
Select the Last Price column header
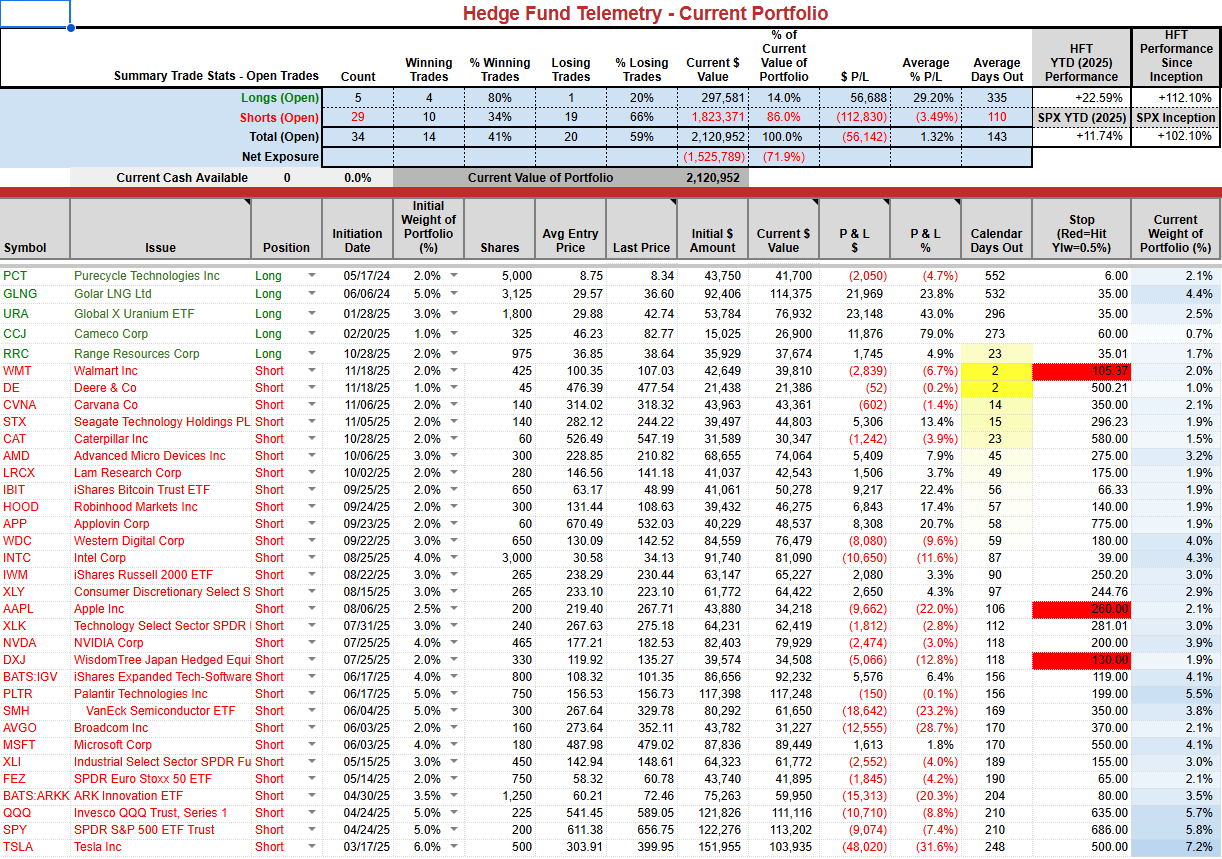click(641, 229)
